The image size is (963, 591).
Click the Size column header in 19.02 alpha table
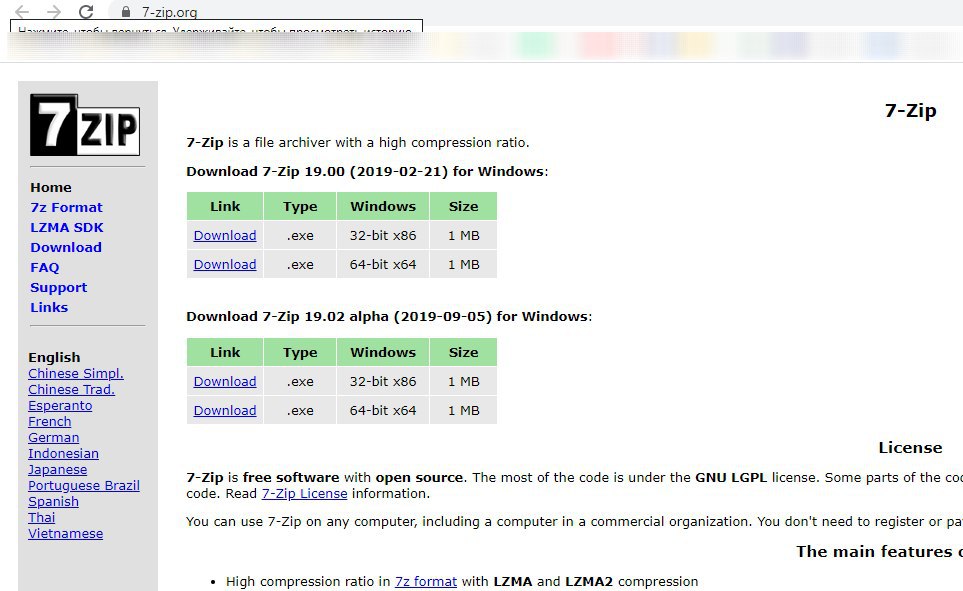point(463,352)
